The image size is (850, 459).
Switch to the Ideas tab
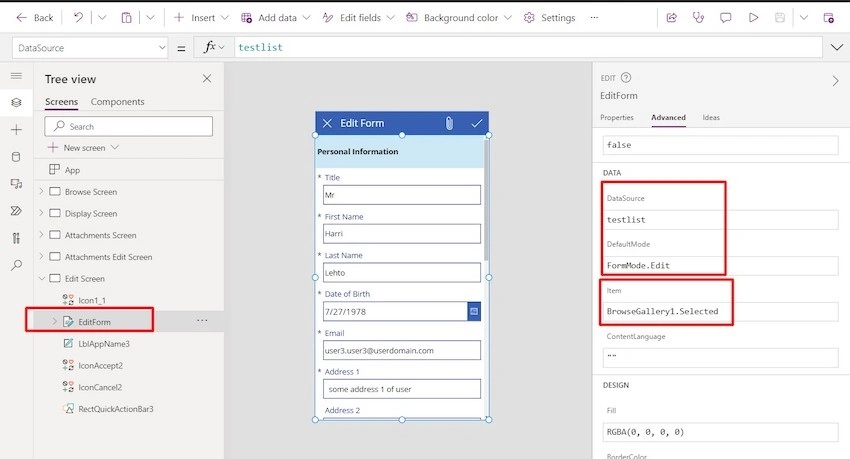coord(711,117)
